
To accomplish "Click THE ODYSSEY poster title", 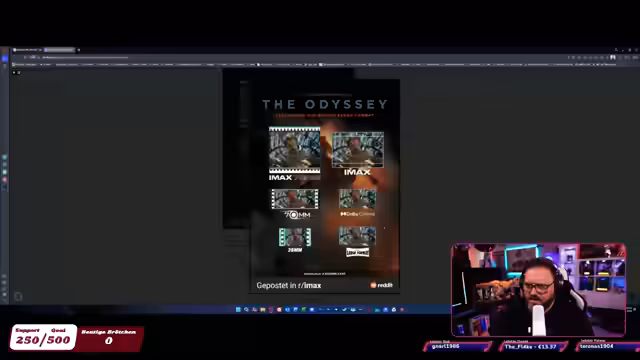I will point(325,104).
